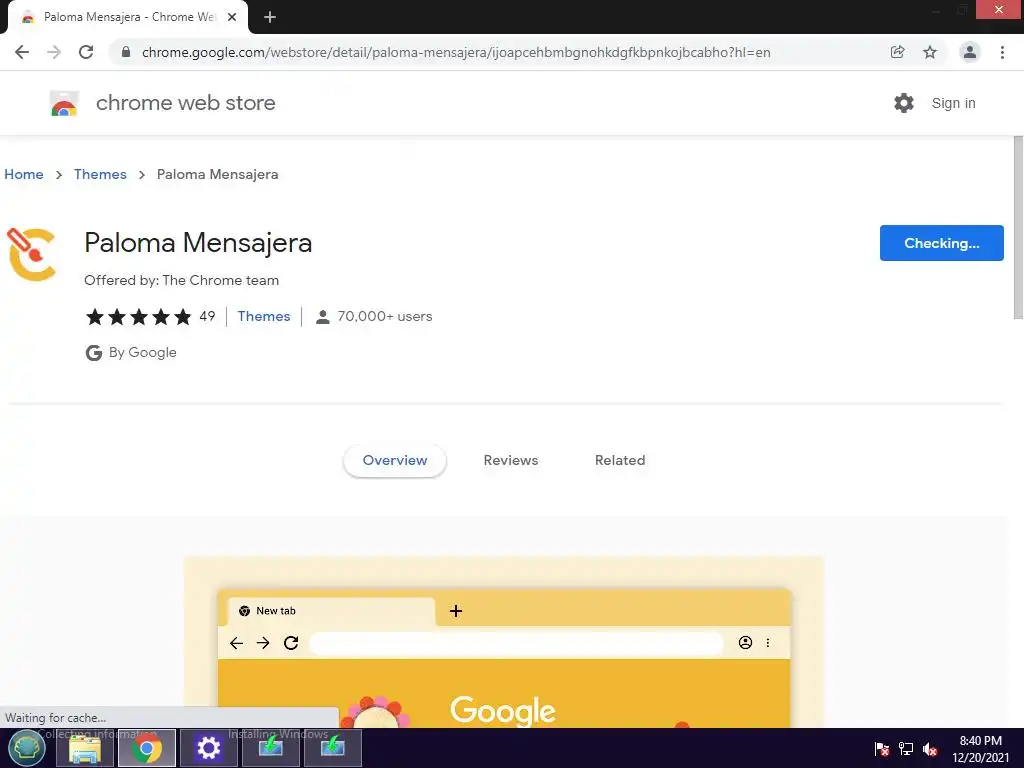Image resolution: width=1024 pixels, height=768 pixels.
Task: Open the taskbar clock and date
Action: click(980, 749)
